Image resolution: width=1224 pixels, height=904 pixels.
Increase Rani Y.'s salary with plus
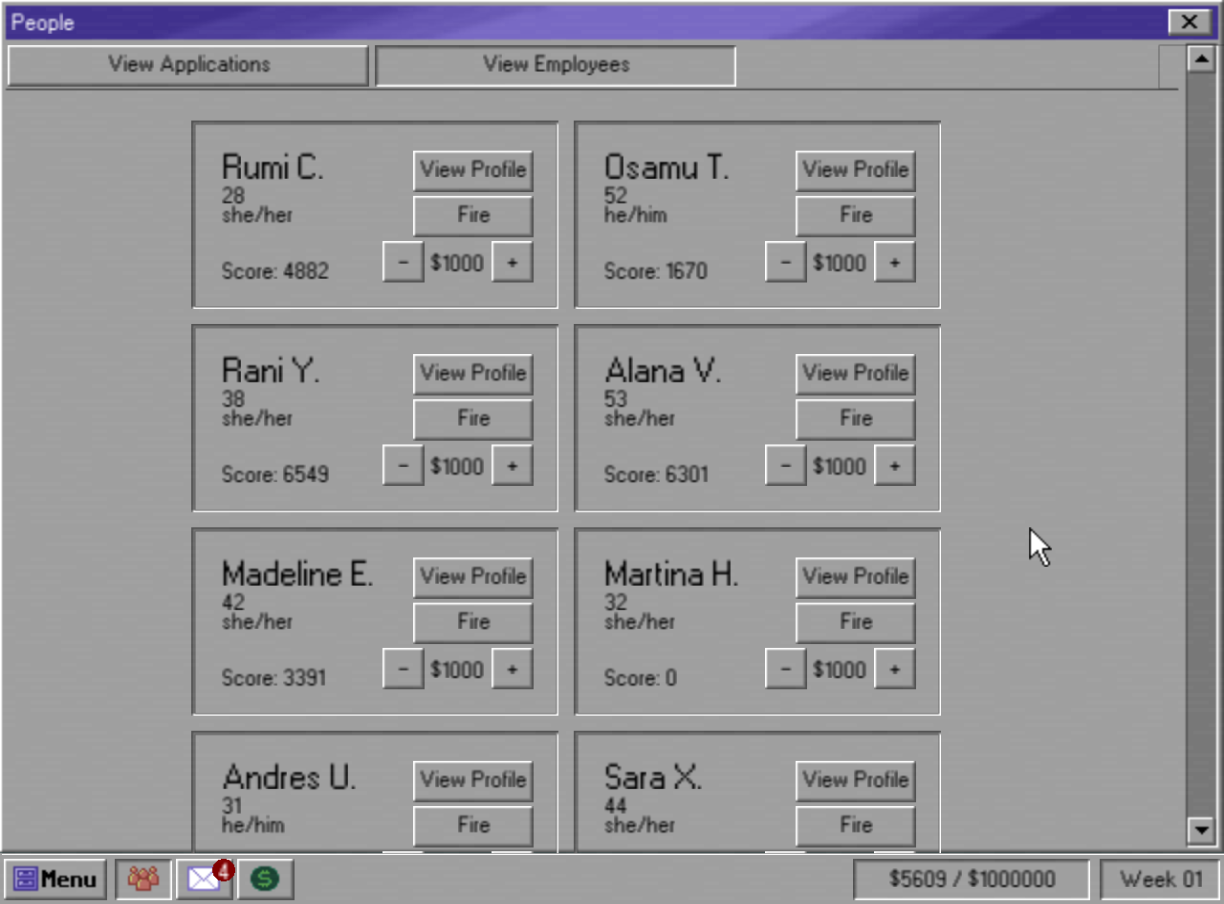tap(512, 466)
